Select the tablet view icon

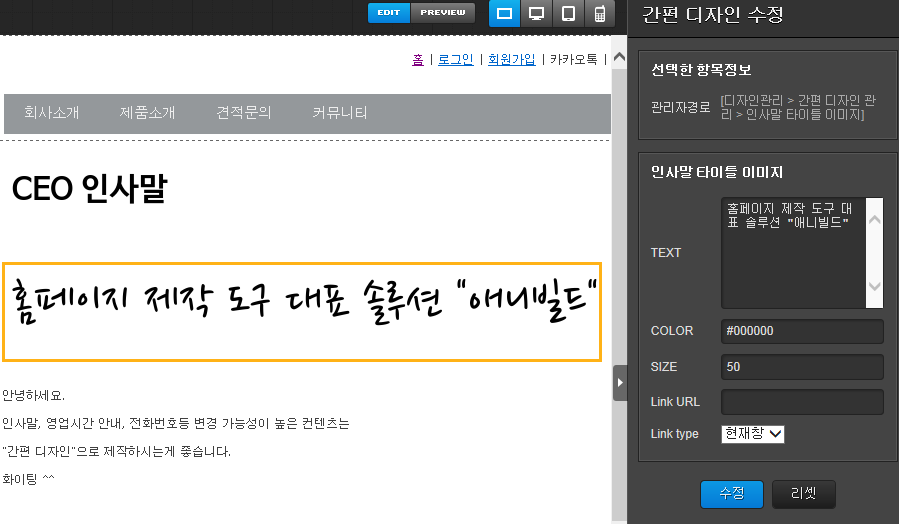(568, 14)
